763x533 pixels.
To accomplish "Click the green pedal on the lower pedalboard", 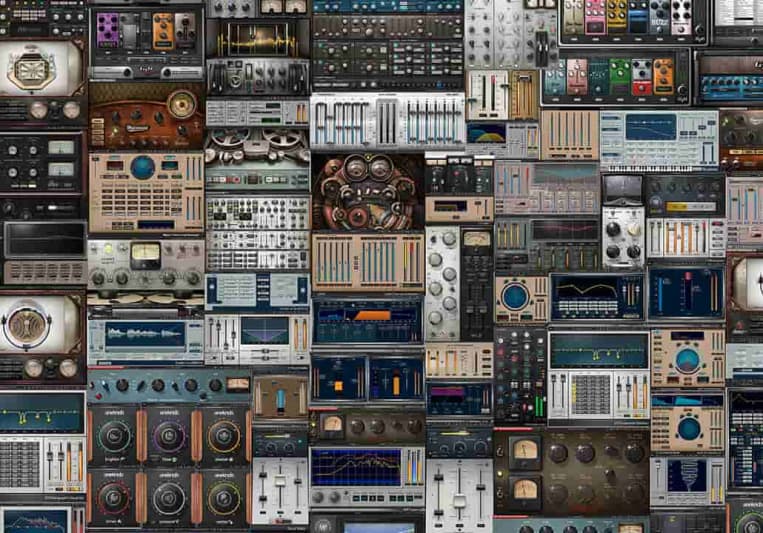I will 619,77.
